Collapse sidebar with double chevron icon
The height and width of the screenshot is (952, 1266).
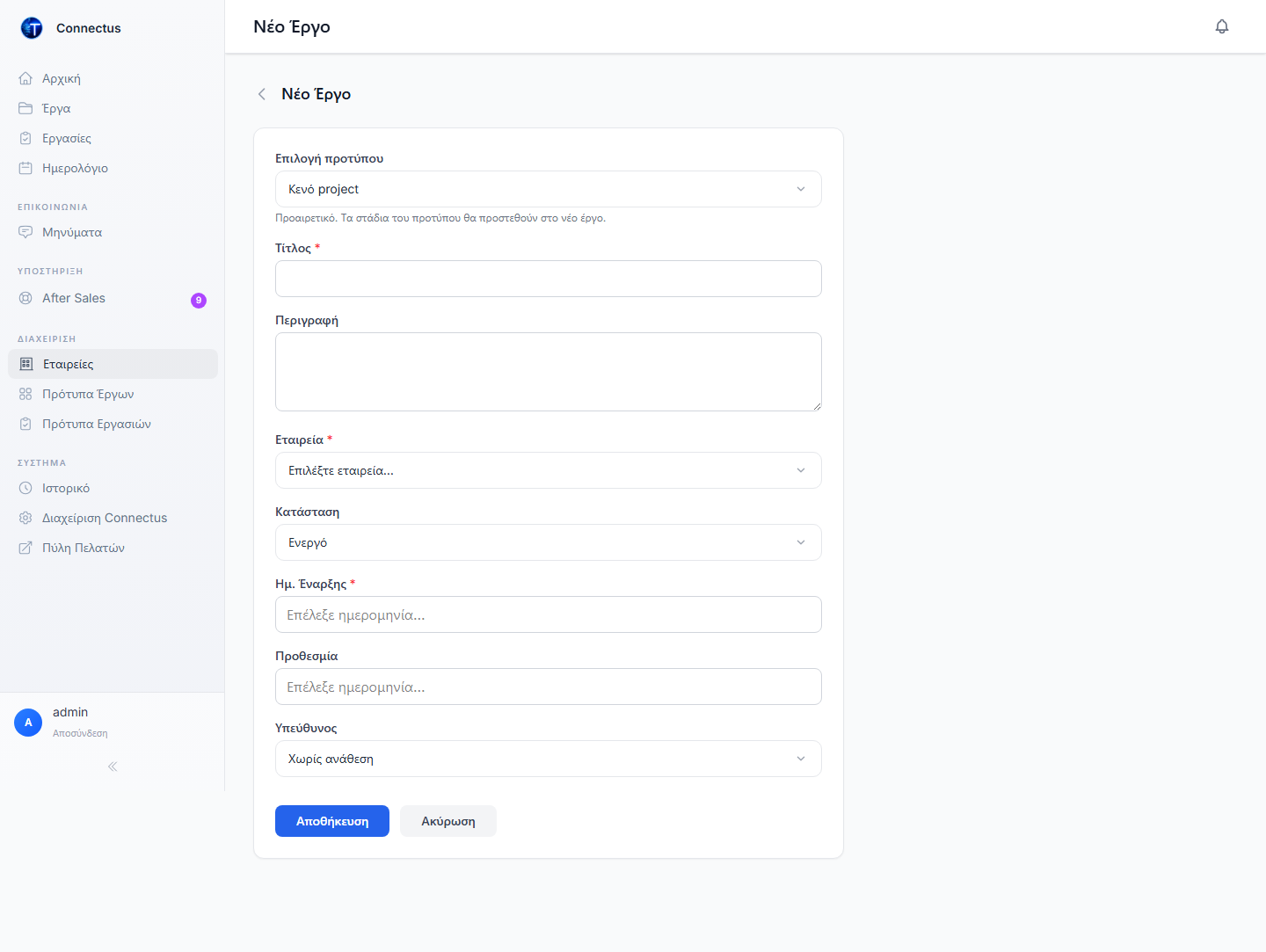[113, 767]
